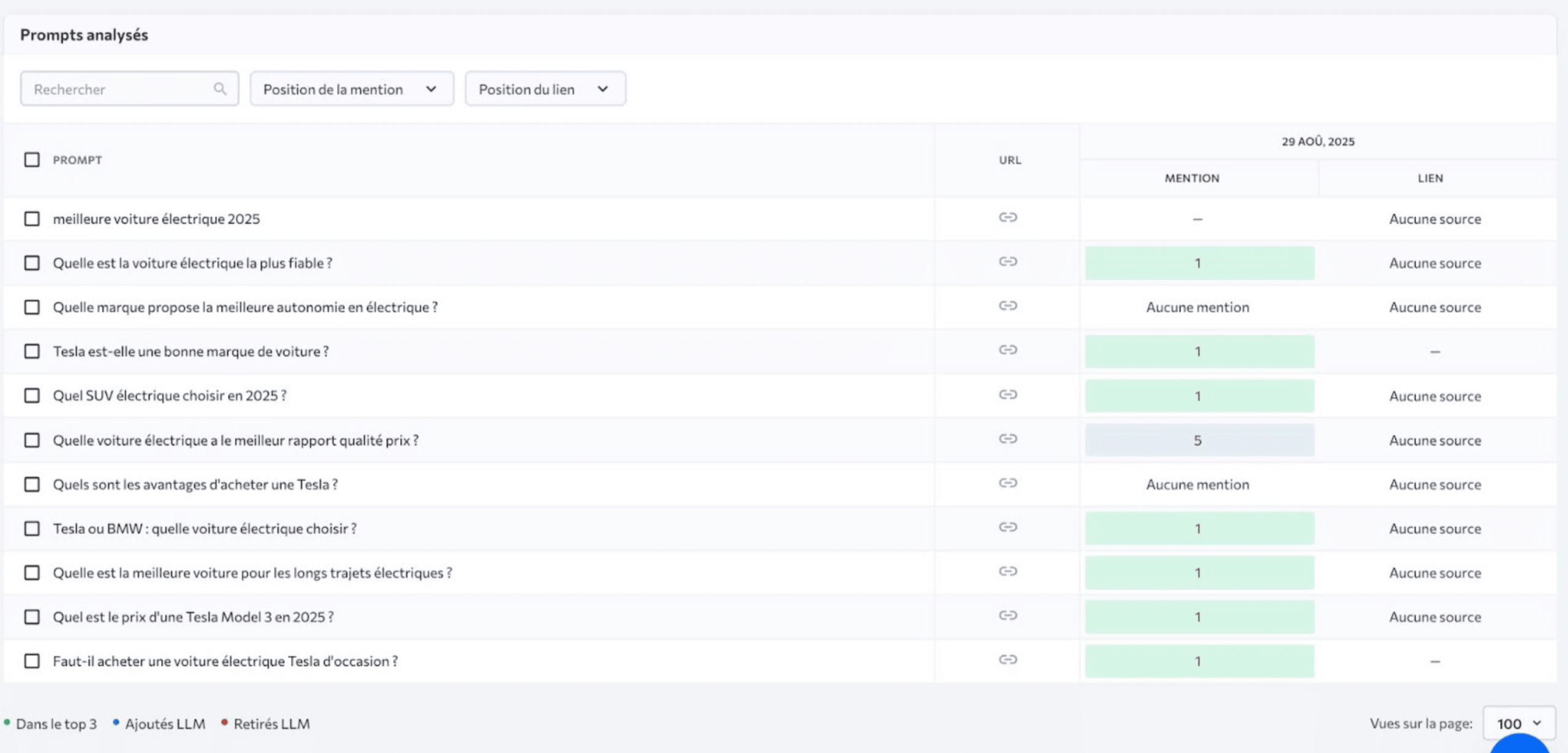Open URL link icon for 'Tesla est-elle une bonne marque'
The image size is (1568, 753).
1008,350
